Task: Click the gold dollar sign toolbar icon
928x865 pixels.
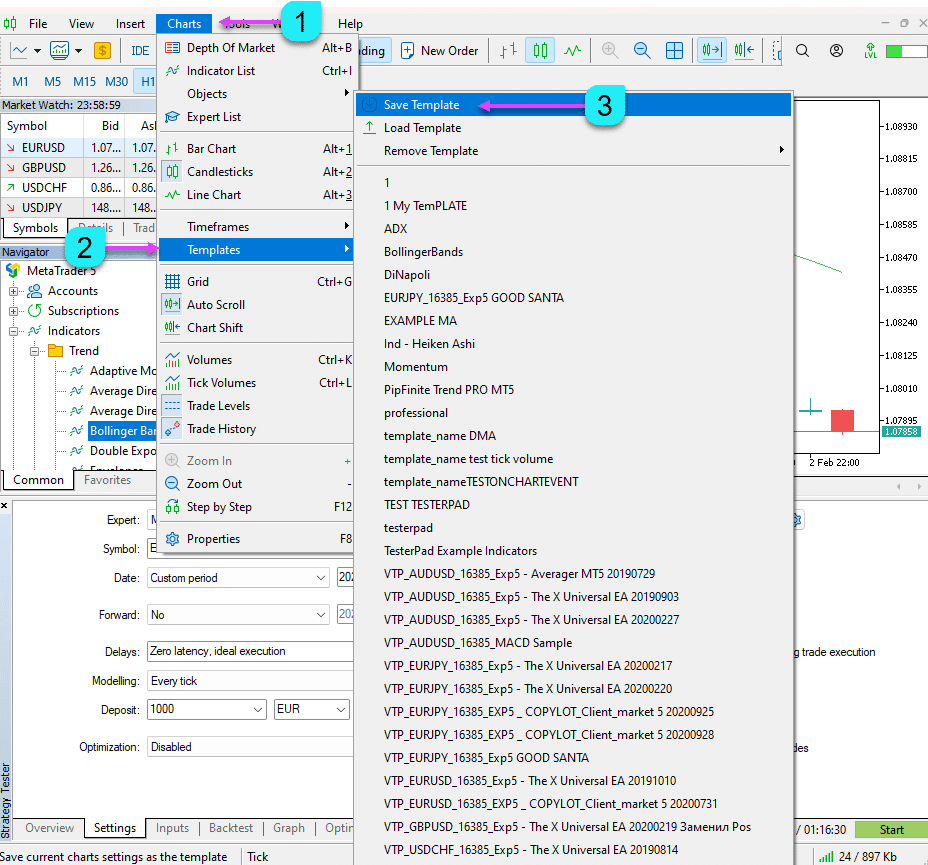Action: coord(102,50)
